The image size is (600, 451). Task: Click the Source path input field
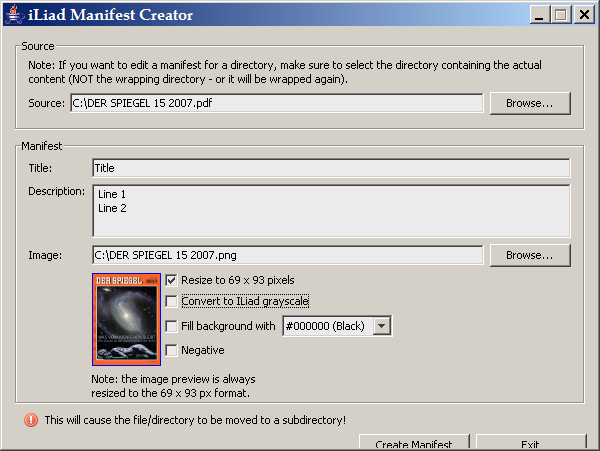[x=277, y=103]
